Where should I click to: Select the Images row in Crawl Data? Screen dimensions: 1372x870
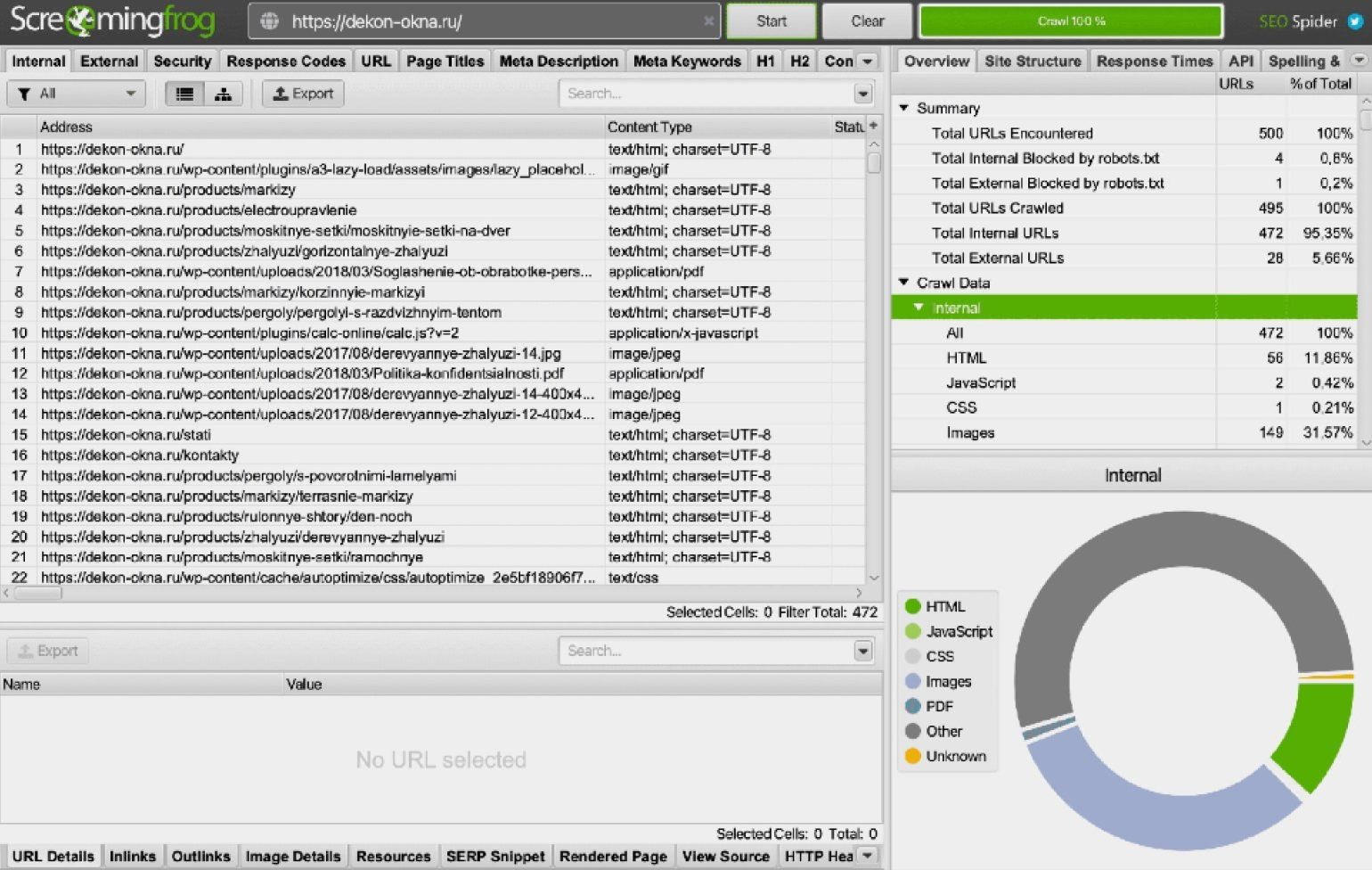969,432
